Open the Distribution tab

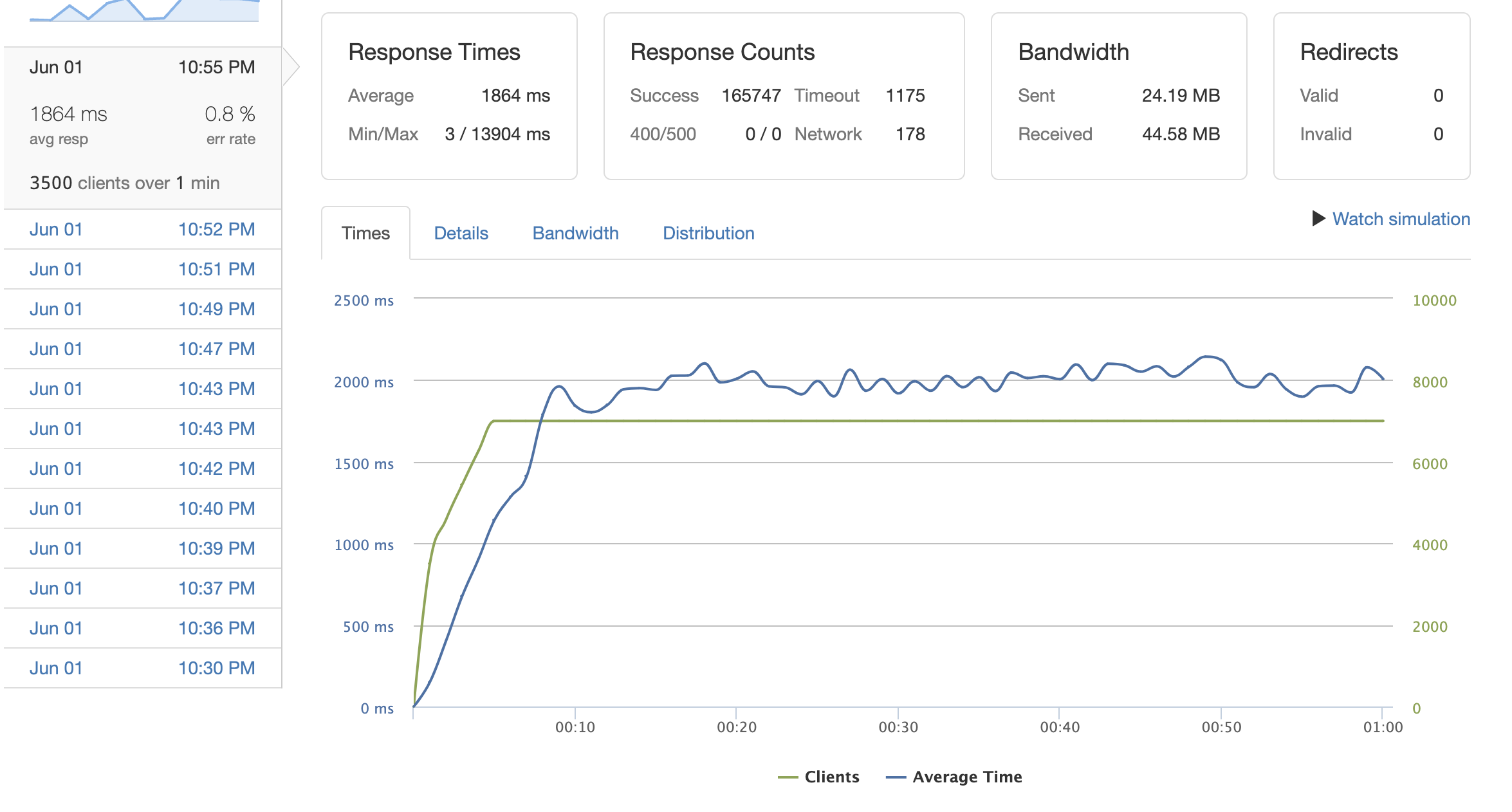(708, 233)
